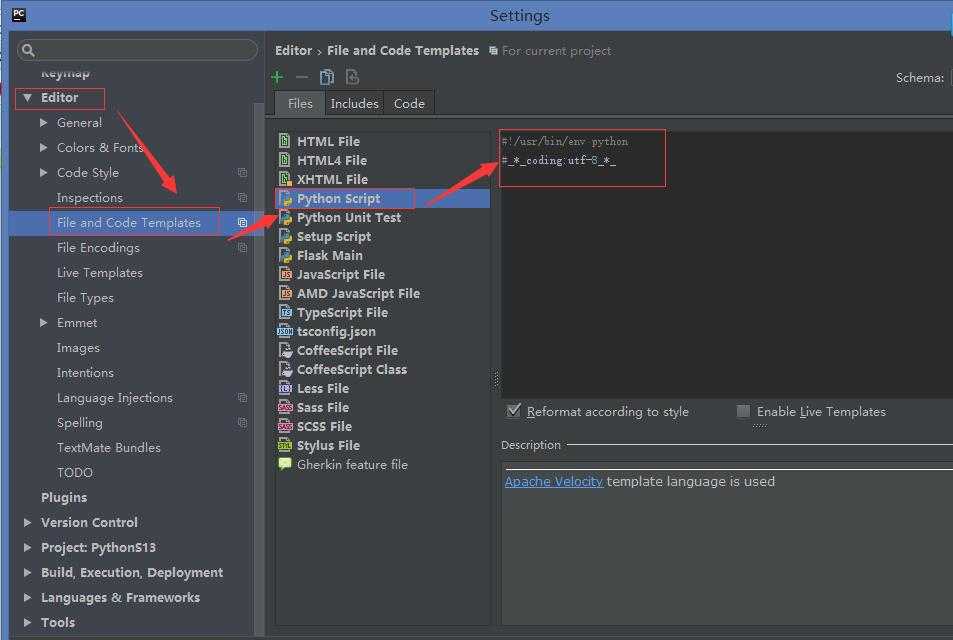
Task: Expand the Version Control group
Action: [x=27, y=522]
